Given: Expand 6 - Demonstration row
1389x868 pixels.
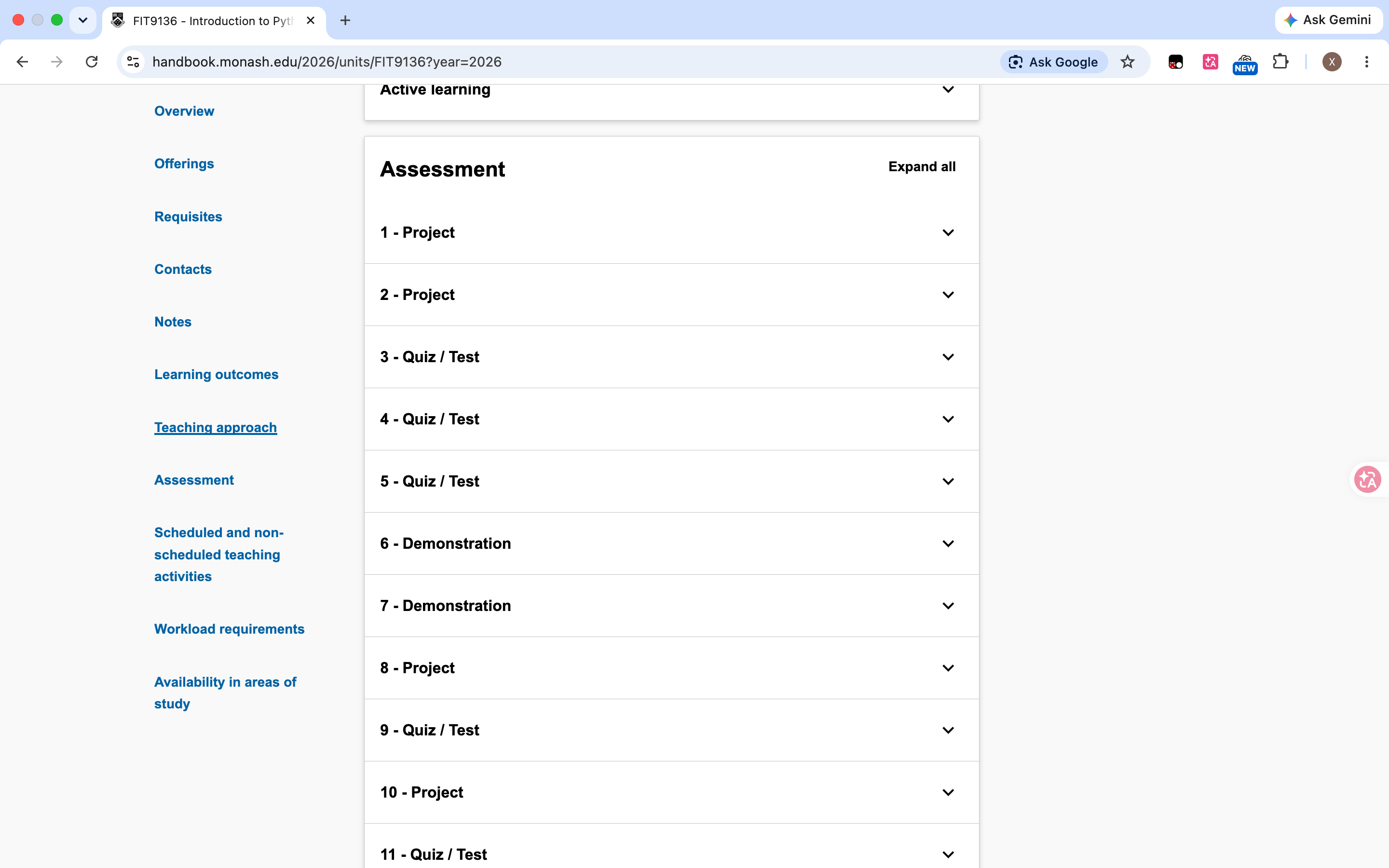Looking at the screenshot, I should pos(671,543).
